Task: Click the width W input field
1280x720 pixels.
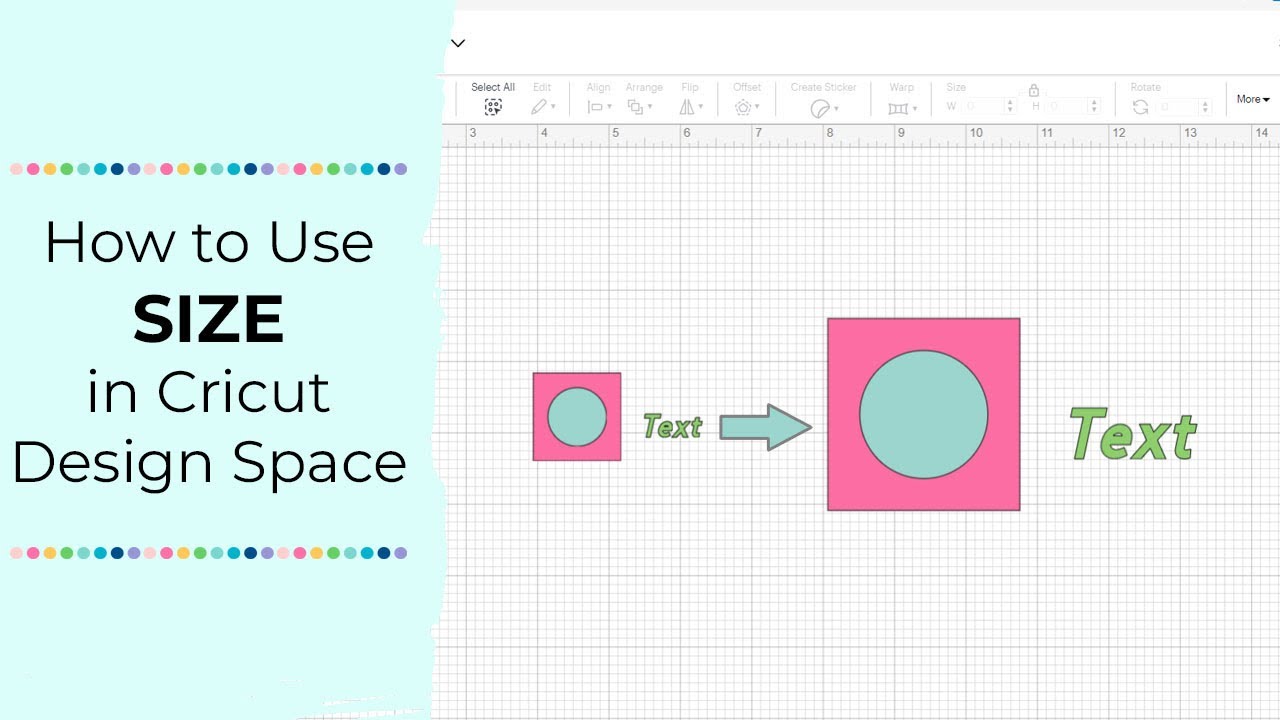Action: [x=982, y=106]
